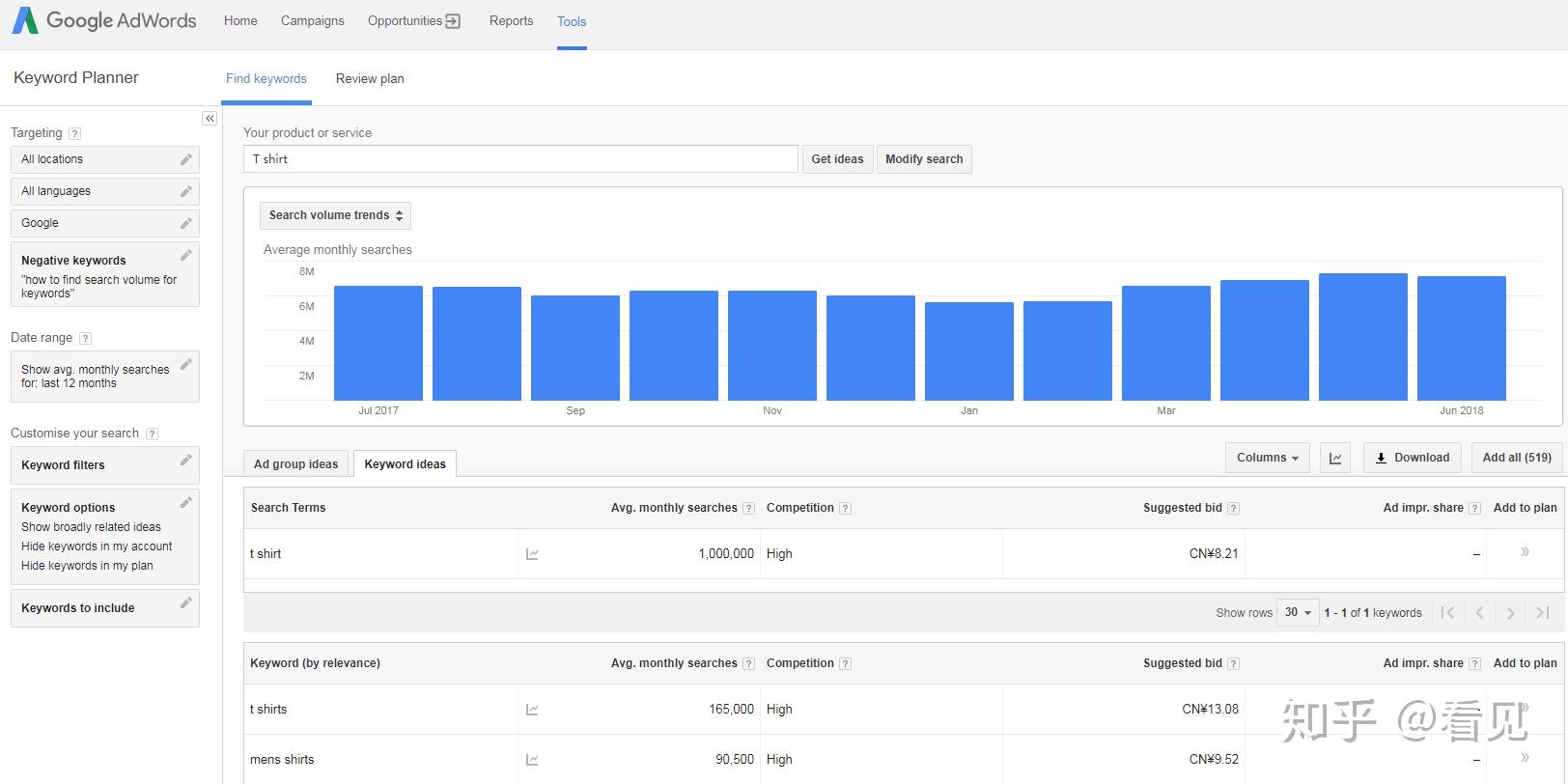Download the keyword ideas
This screenshot has height=784, width=1568.
tap(1413, 458)
